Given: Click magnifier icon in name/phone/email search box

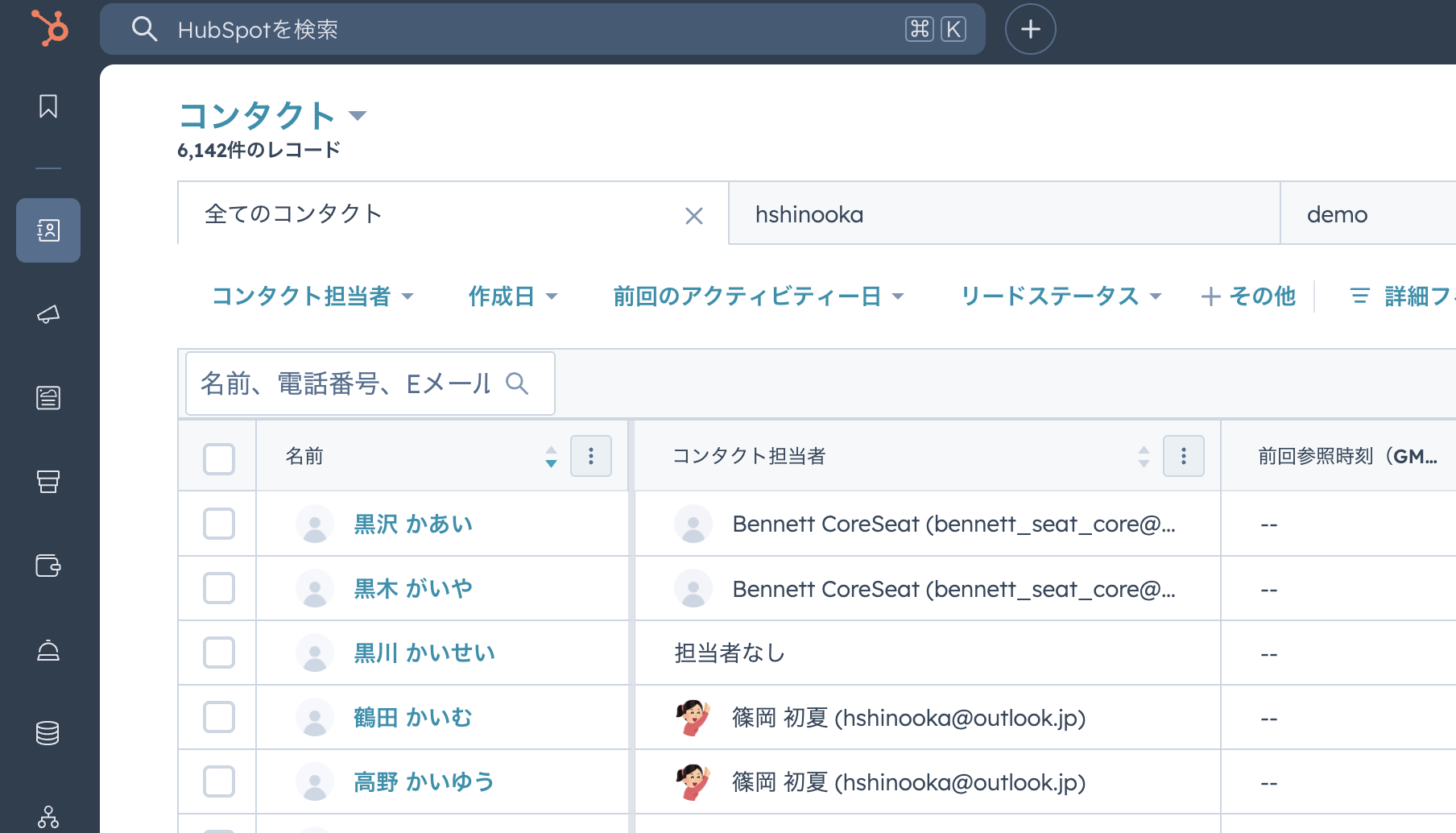Looking at the screenshot, I should coord(517,383).
